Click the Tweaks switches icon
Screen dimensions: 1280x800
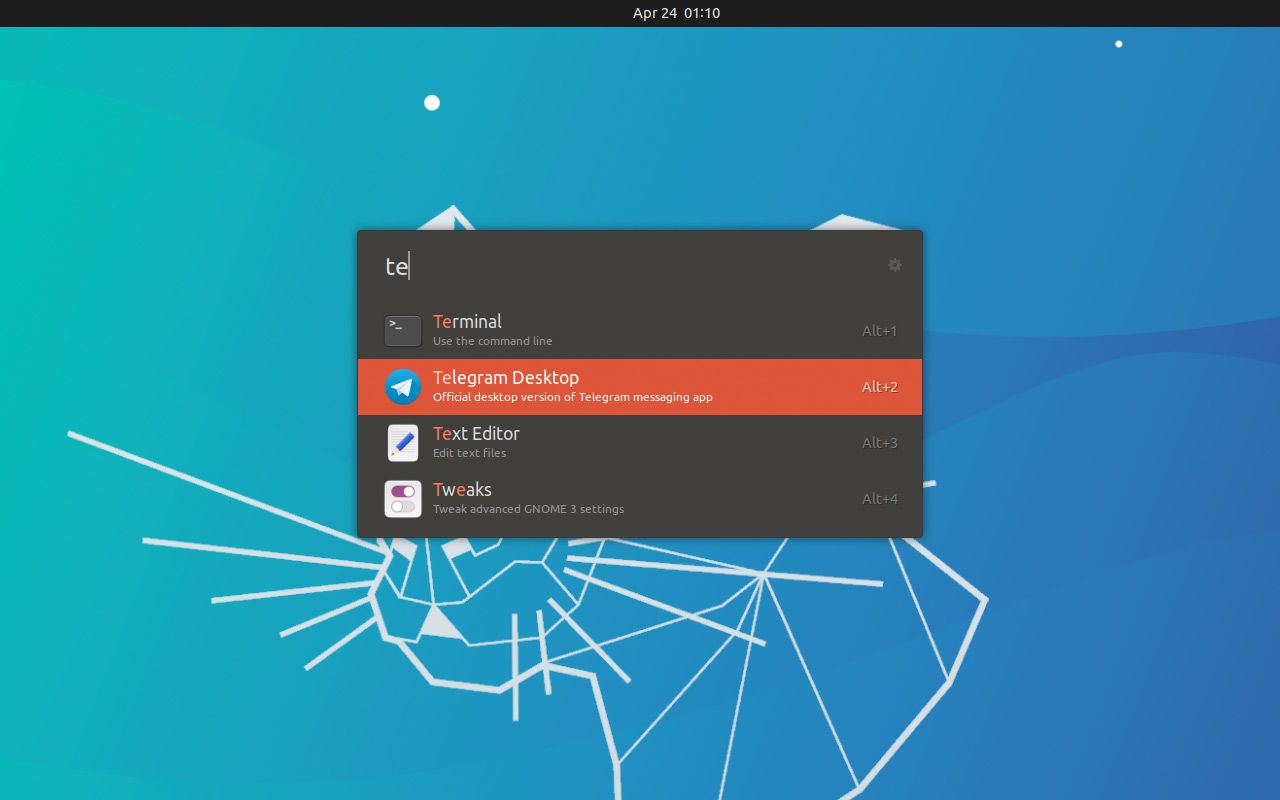(x=403, y=499)
